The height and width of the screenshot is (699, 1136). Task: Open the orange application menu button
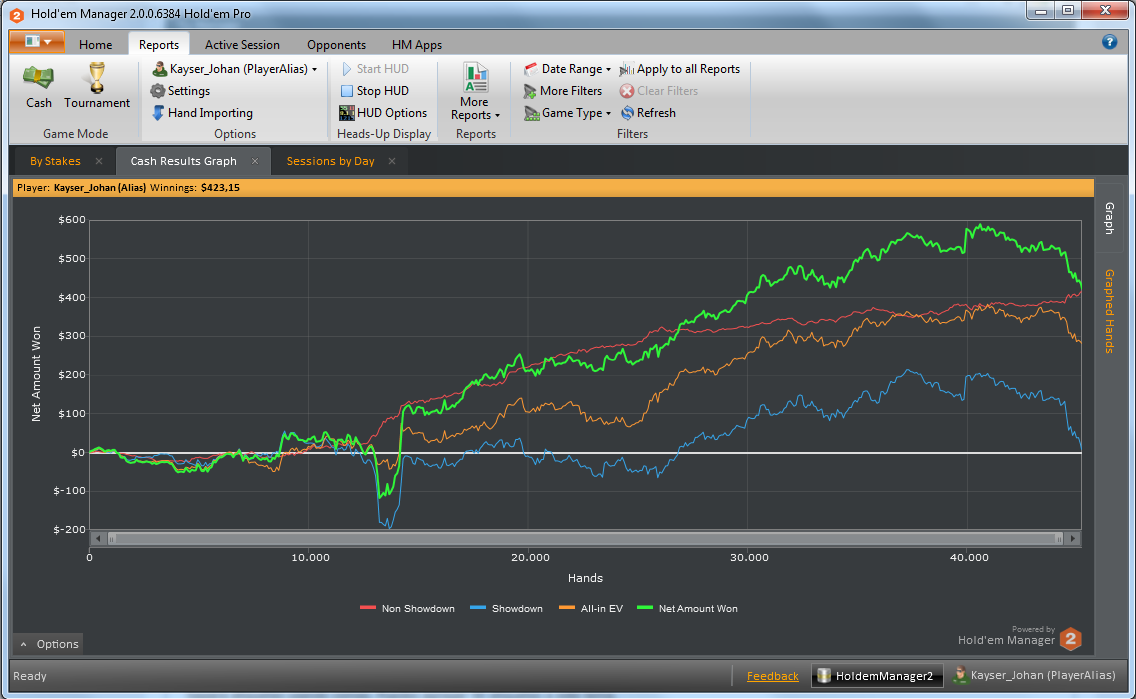[x=37, y=42]
